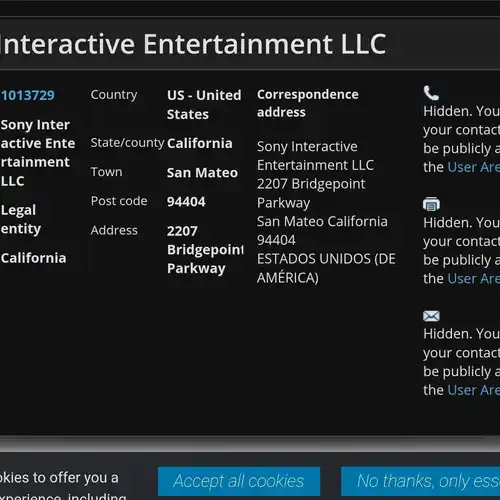Image resolution: width=500 pixels, height=500 pixels.
Task: Accept all cookies
Action: [239, 481]
